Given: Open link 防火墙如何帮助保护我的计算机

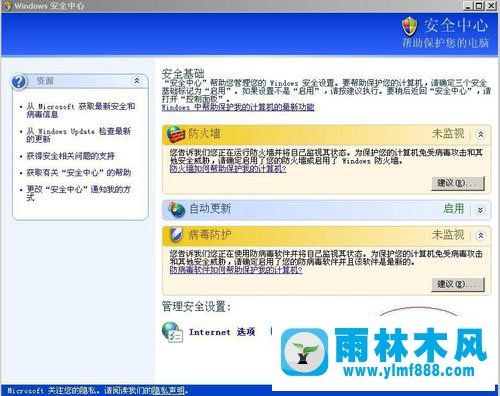Looking at the screenshot, I should coord(228,169).
